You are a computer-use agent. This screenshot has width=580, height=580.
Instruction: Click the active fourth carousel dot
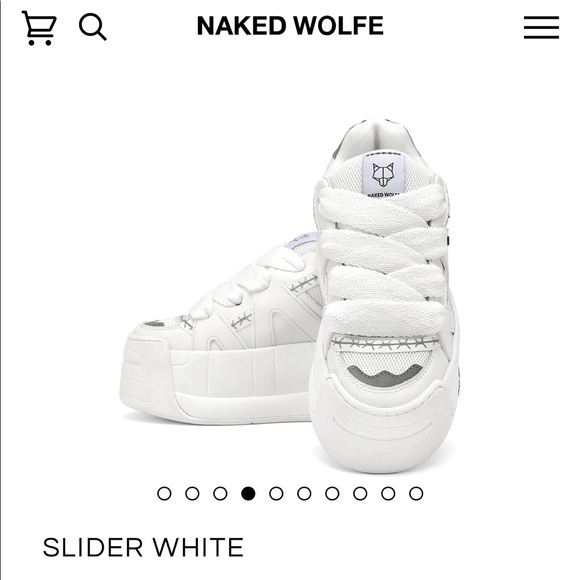click(x=248, y=493)
